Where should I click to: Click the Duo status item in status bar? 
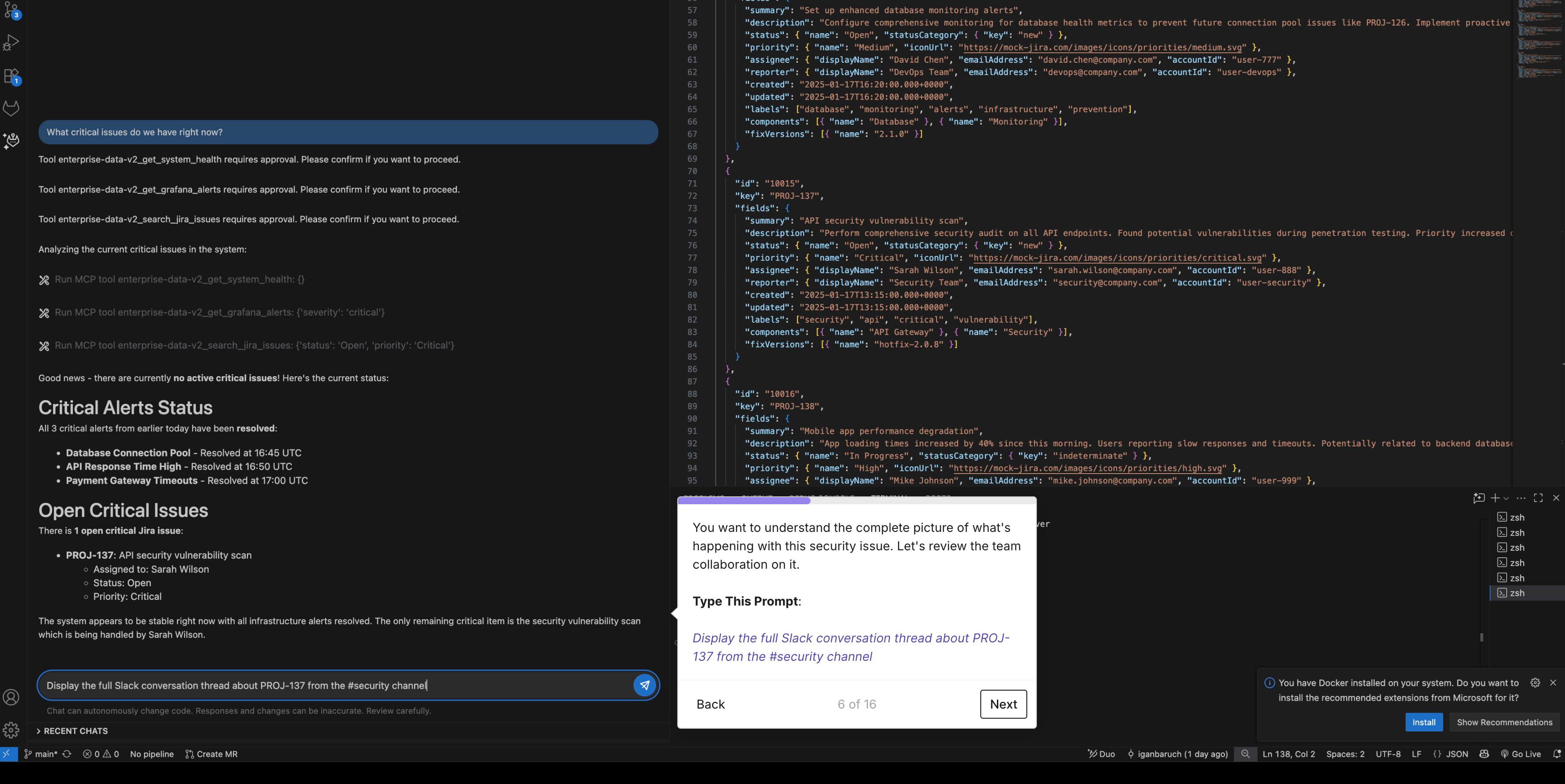(x=1101, y=754)
